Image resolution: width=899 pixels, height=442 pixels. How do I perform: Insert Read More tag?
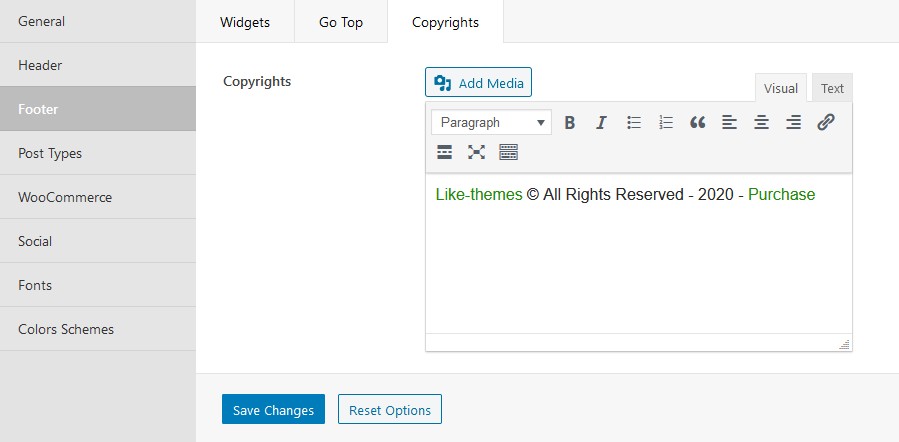point(444,152)
